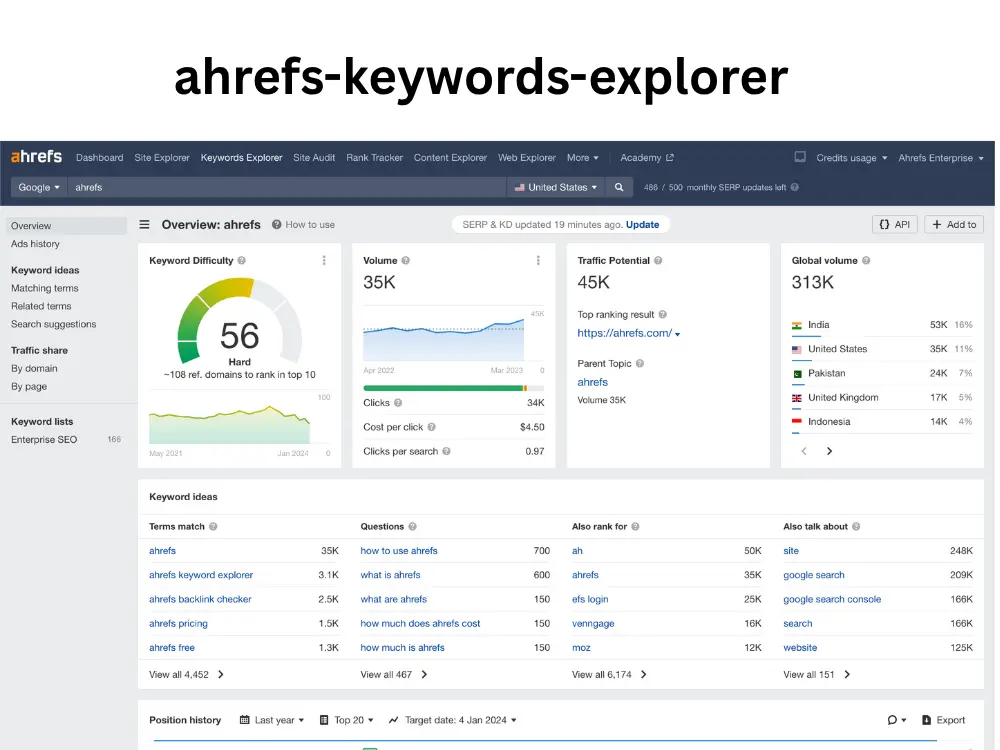The image size is (1000, 750).
Task: Click the Clicks per search help icon
Action: coord(446,452)
